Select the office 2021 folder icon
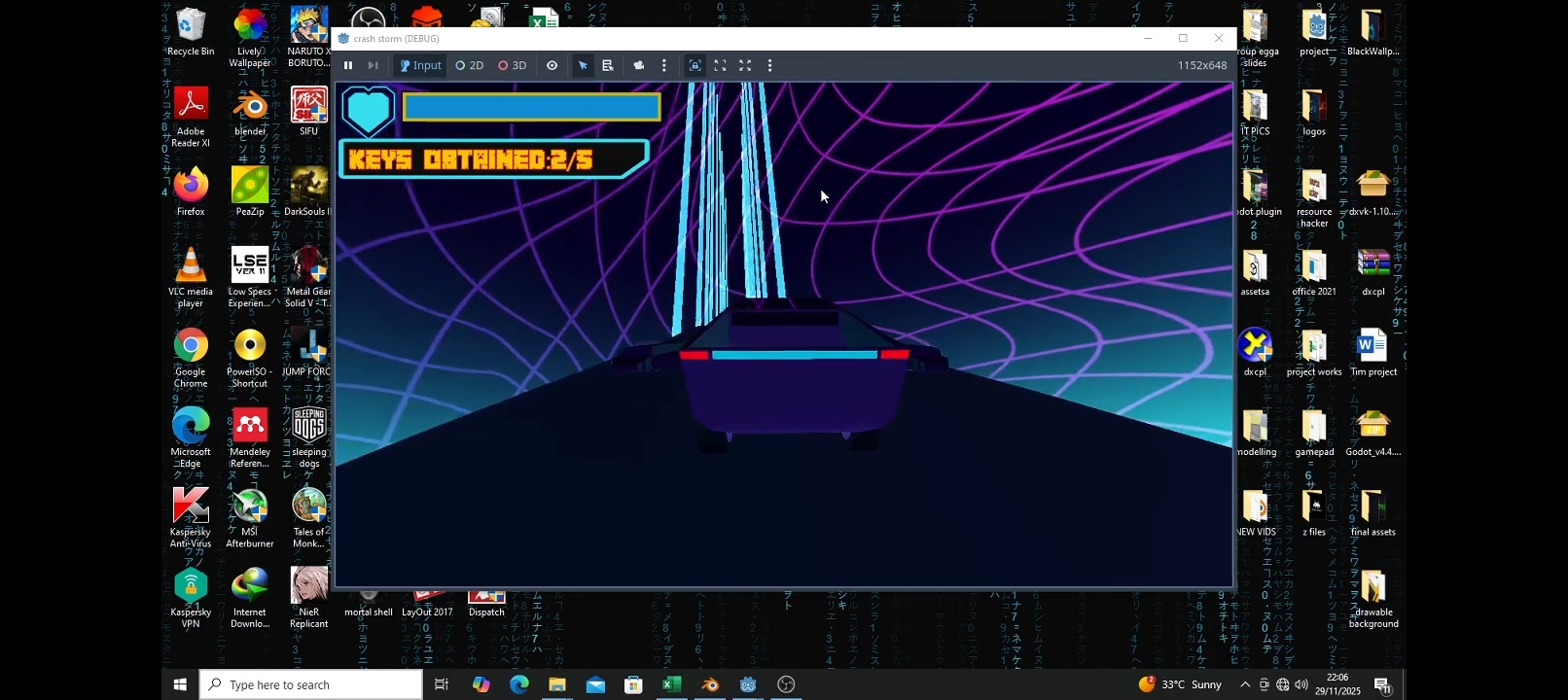1568x700 pixels. pyautogui.click(x=1314, y=272)
